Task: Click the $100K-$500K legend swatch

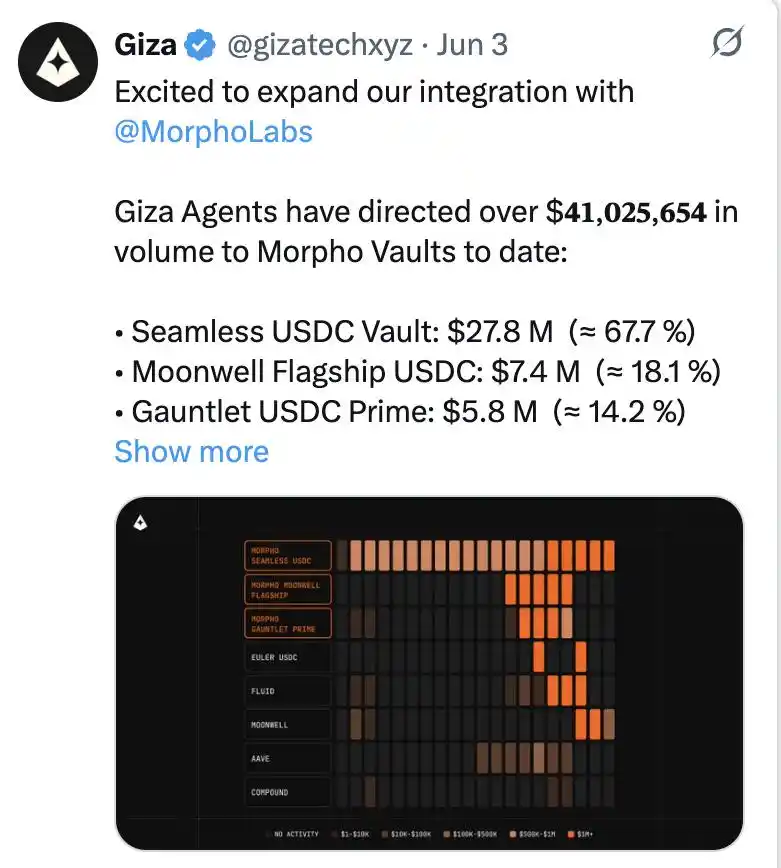Action: (446, 834)
